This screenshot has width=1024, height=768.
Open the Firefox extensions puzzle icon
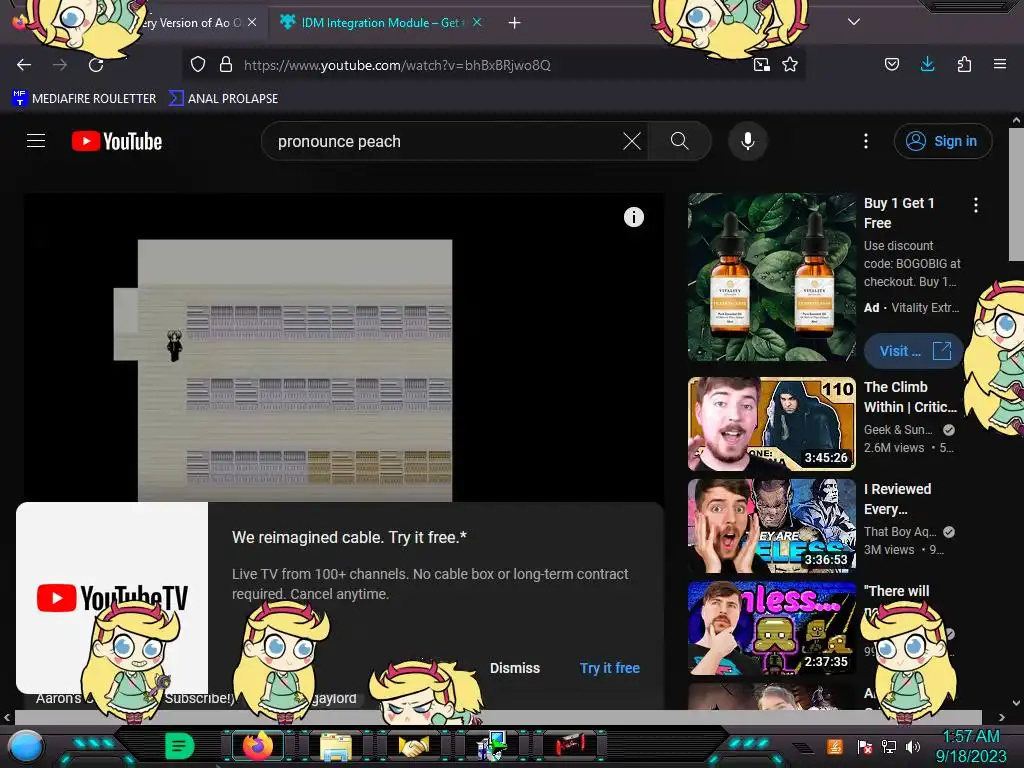pos(964,64)
